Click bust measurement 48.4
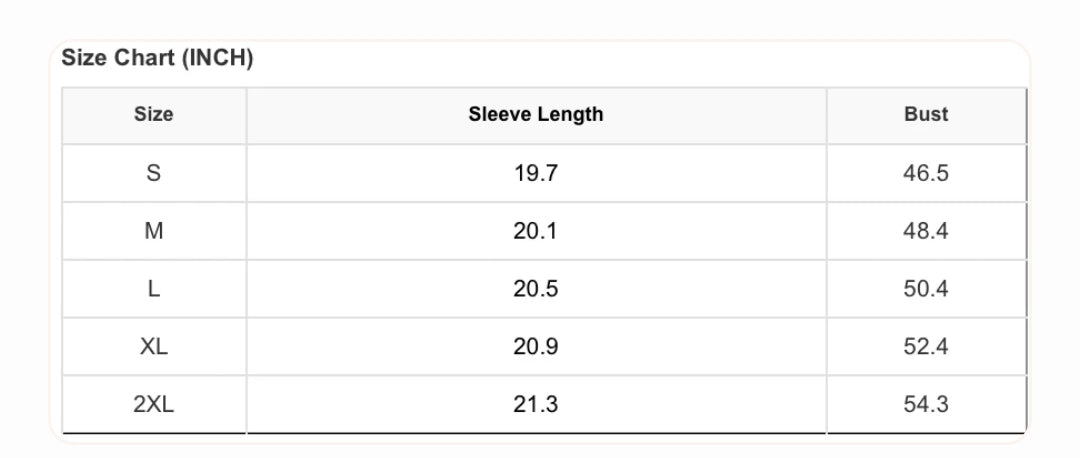Screen dimensions: 1080x458 (x=926, y=231)
